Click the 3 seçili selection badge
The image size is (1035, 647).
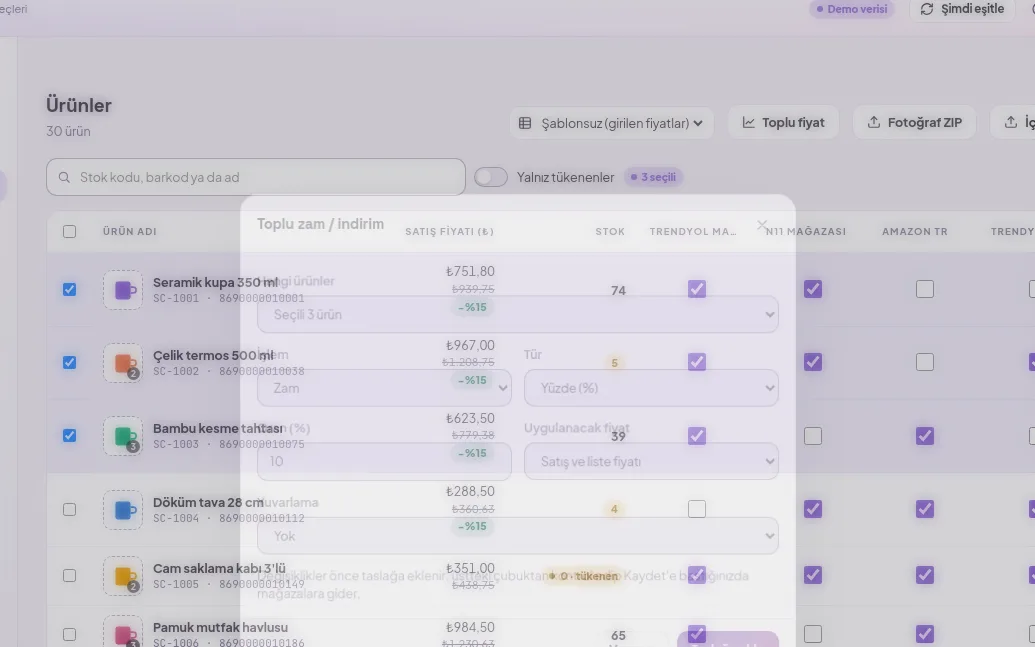(x=653, y=177)
